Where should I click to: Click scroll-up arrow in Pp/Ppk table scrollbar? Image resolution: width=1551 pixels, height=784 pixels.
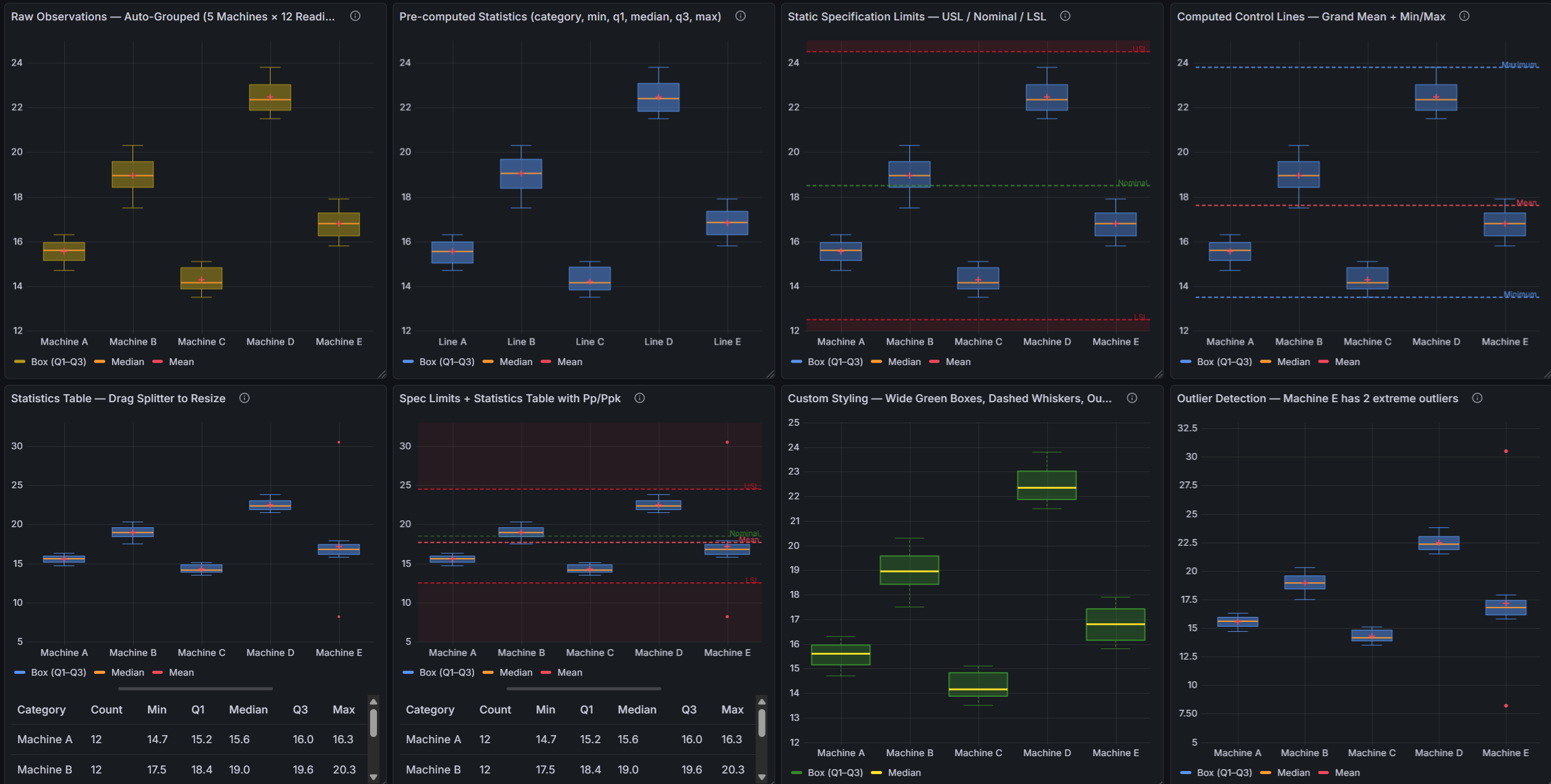click(762, 702)
